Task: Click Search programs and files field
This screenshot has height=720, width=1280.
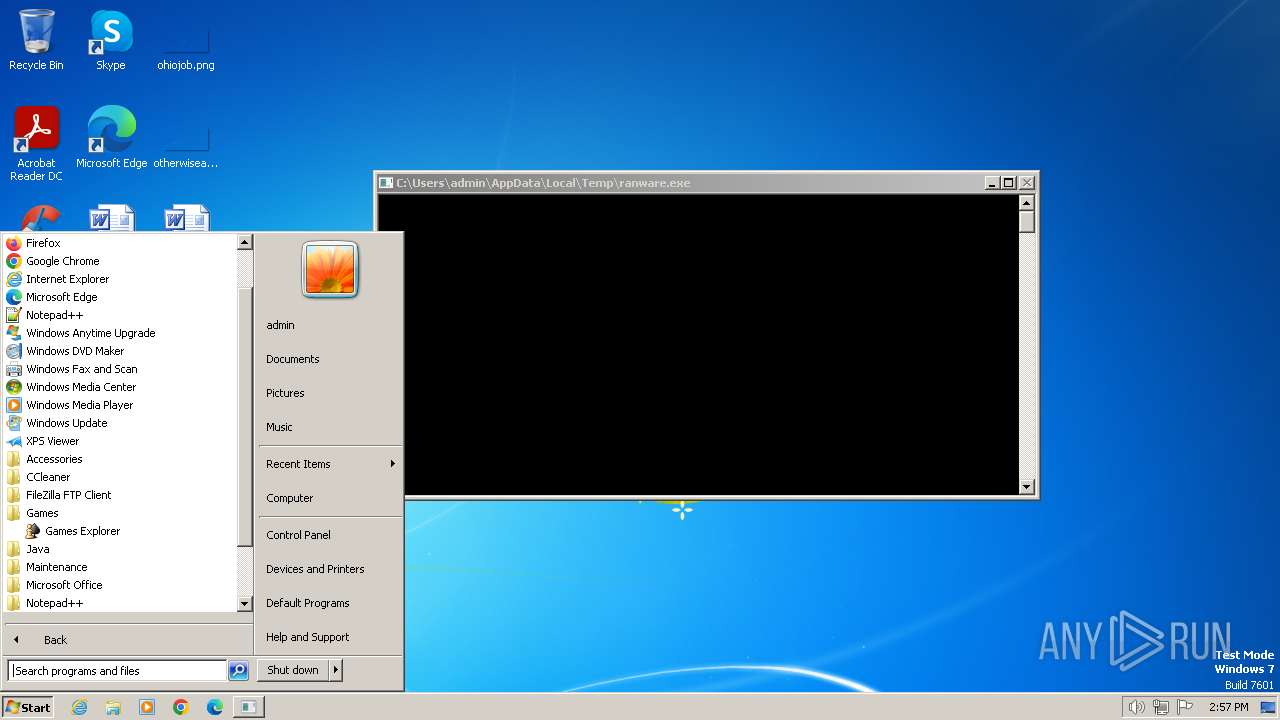Action: [117, 671]
